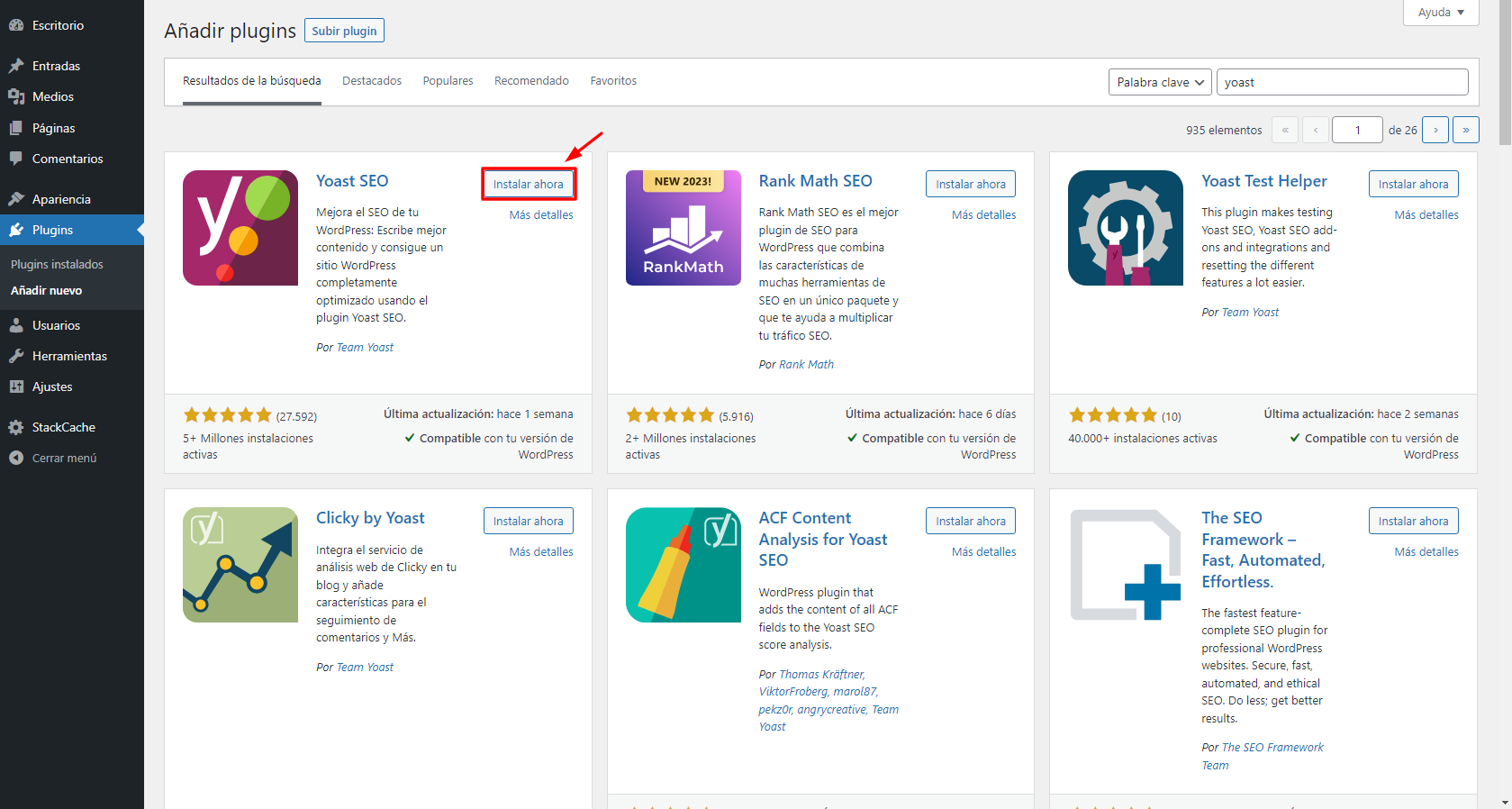This screenshot has width=1512, height=809.
Task: Click the Usuarios person icon
Action: tap(16, 325)
